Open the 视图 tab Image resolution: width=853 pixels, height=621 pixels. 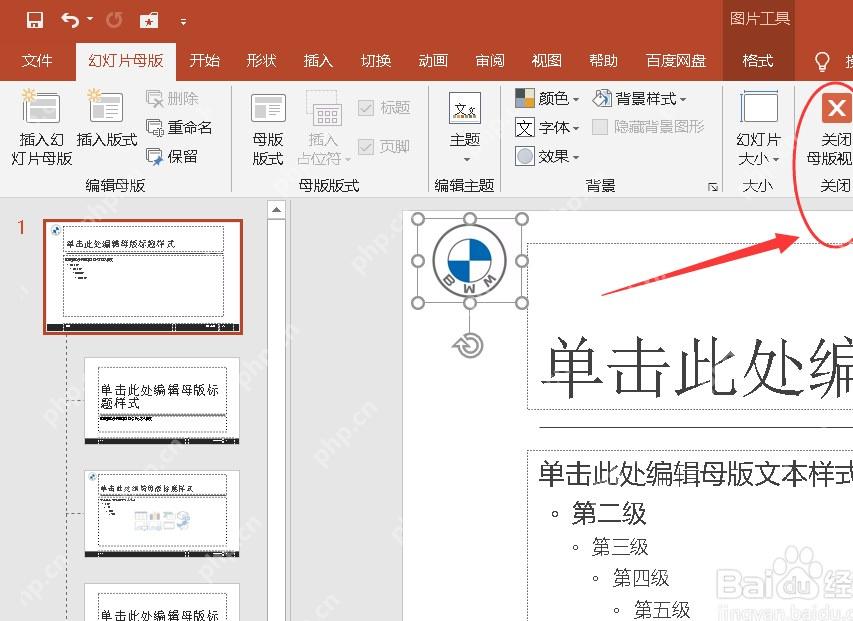coord(546,60)
